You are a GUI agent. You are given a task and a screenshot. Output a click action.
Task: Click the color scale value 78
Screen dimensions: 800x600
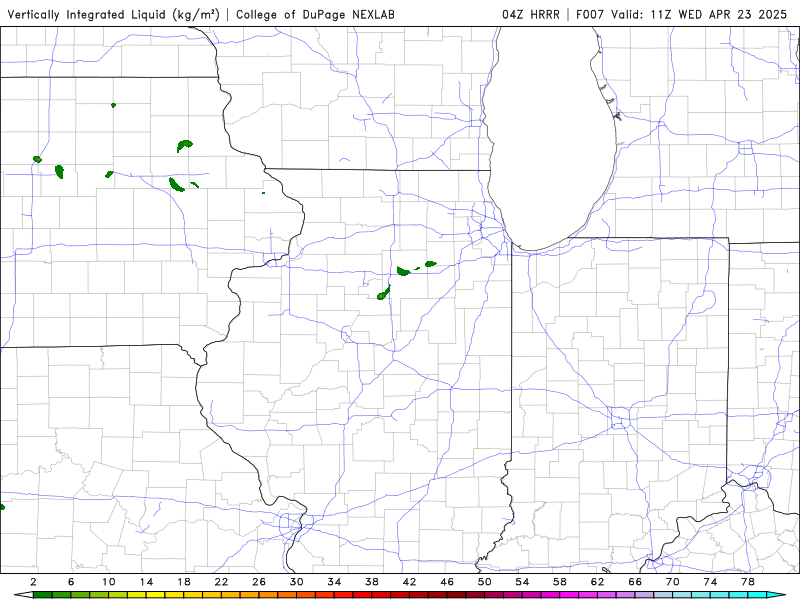(x=747, y=582)
